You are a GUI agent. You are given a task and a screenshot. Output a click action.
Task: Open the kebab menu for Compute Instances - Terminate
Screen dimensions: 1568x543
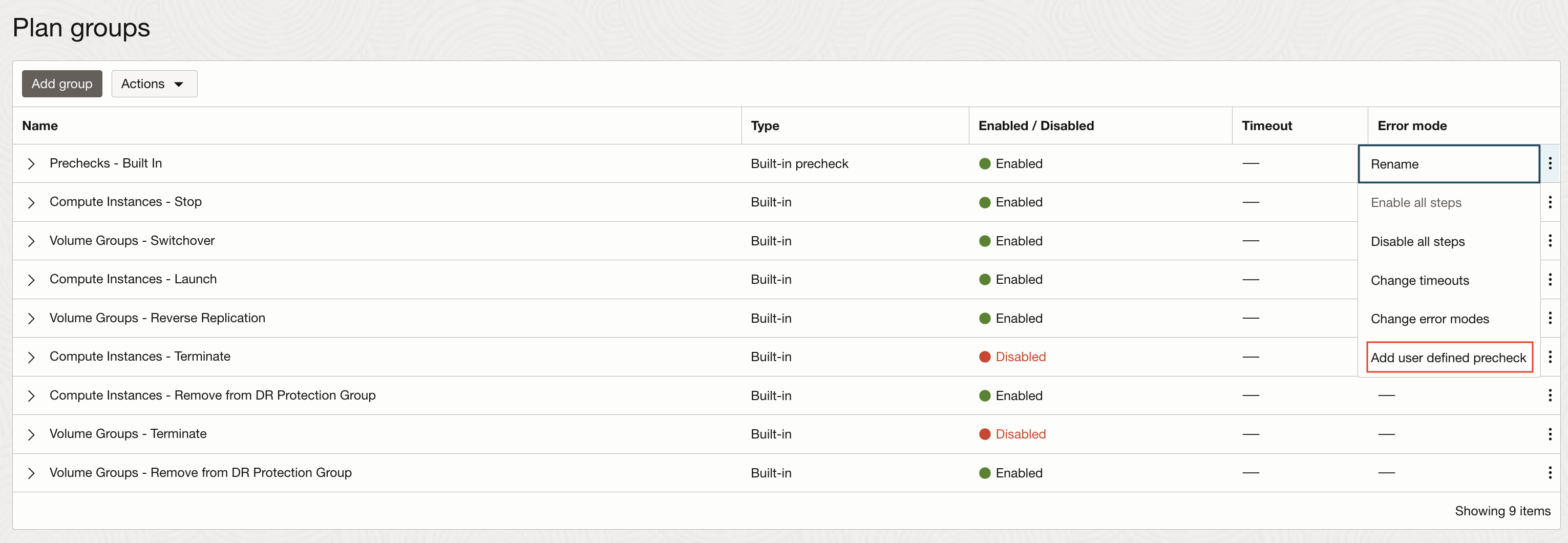tap(1551, 357)
